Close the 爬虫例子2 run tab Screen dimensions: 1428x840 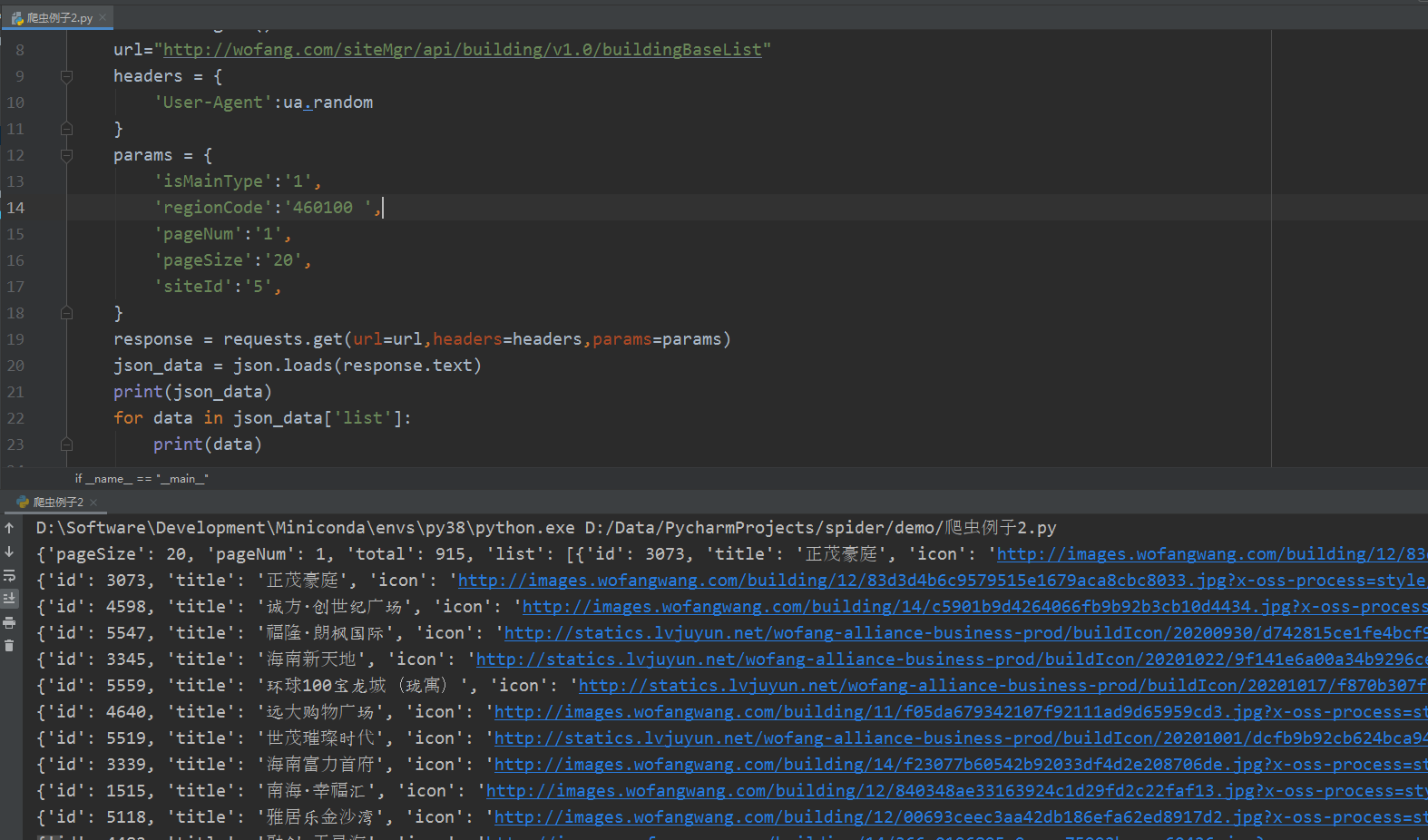pos(93,502)
